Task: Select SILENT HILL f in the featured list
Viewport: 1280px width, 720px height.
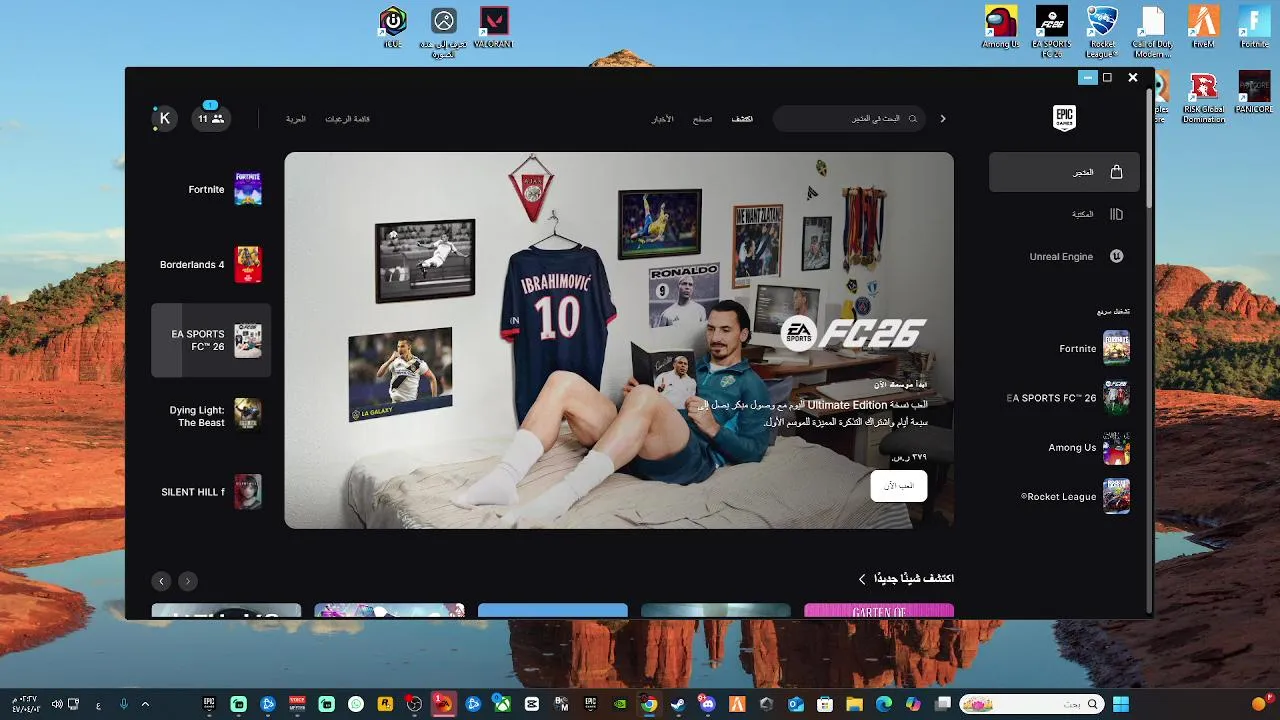Action: click(212, 492)
